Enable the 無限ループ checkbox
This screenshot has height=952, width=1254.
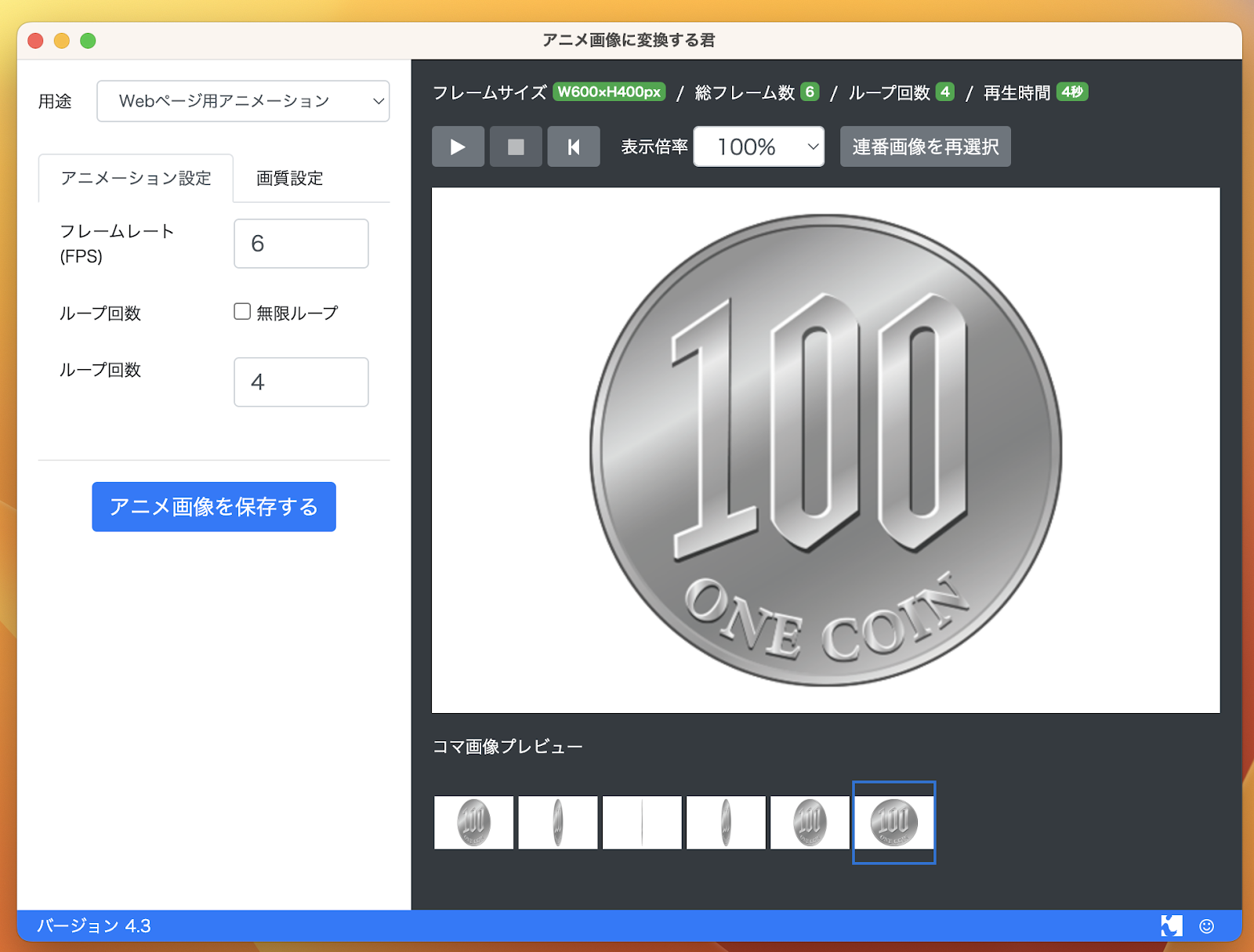242,312
